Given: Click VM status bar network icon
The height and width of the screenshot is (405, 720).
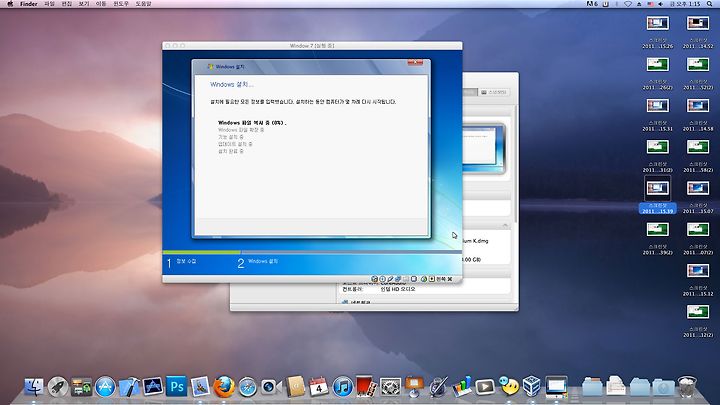Looking at the screenshot, I should pos(398,279).
